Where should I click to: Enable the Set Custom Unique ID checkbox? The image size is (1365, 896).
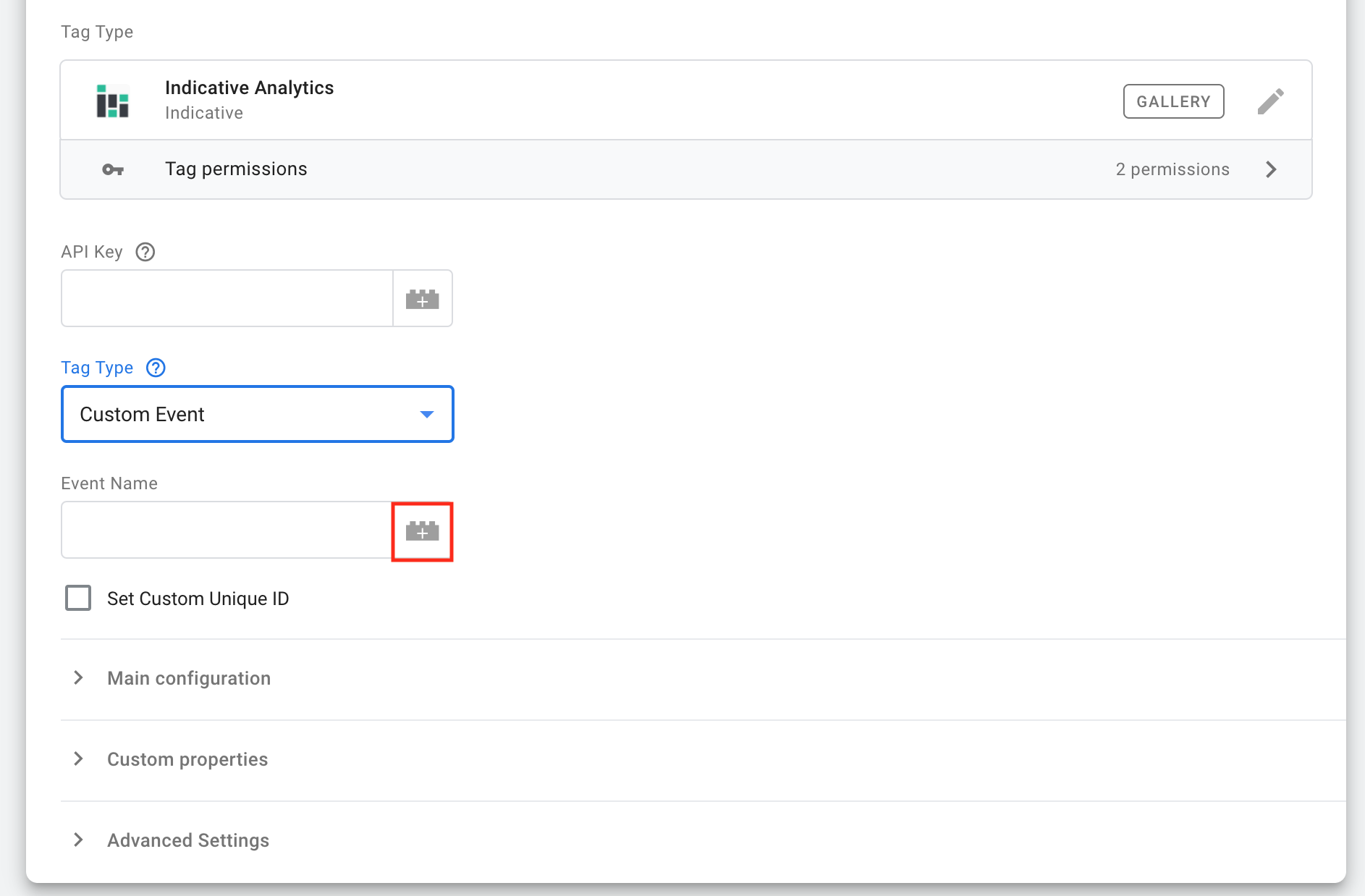[x=78, y=599]
